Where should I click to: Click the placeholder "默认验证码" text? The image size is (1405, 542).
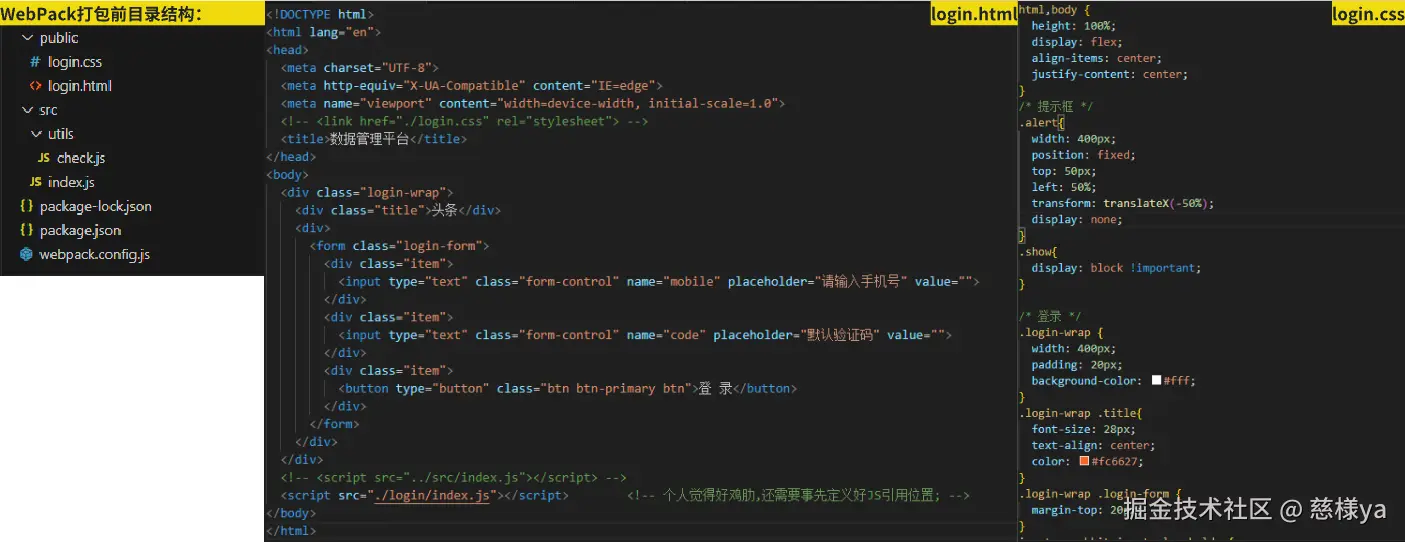click(x=839, y=335)
